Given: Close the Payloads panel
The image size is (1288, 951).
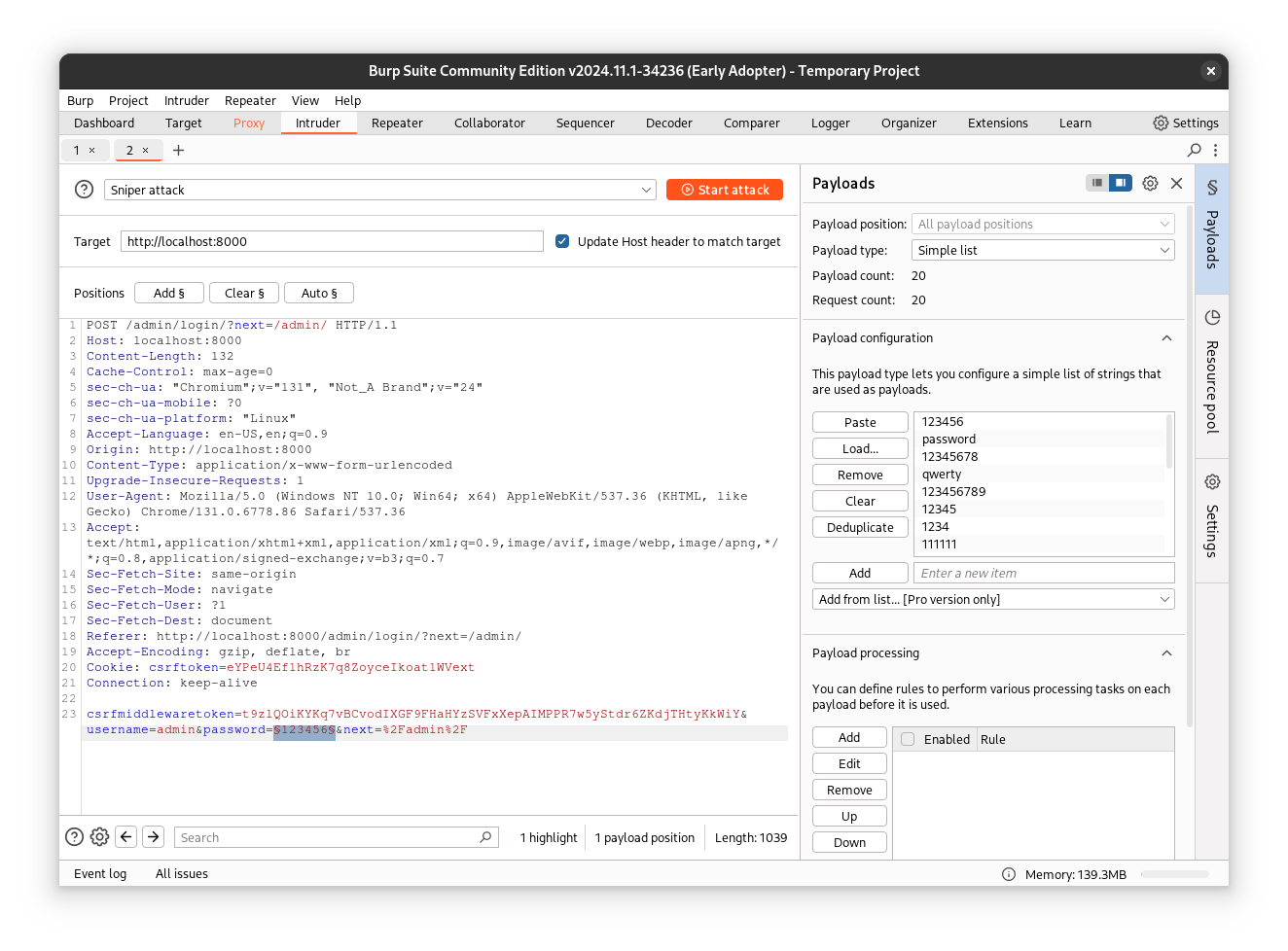Looking at the screenshot, I should coord(1176,183).
